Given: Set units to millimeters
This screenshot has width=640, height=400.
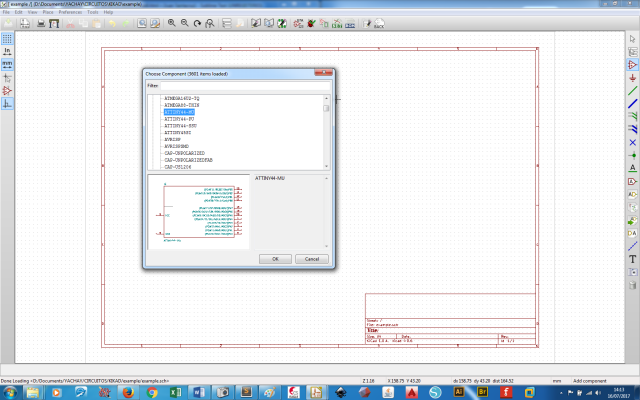Looking at the screenshot, I should coord(7,64).
